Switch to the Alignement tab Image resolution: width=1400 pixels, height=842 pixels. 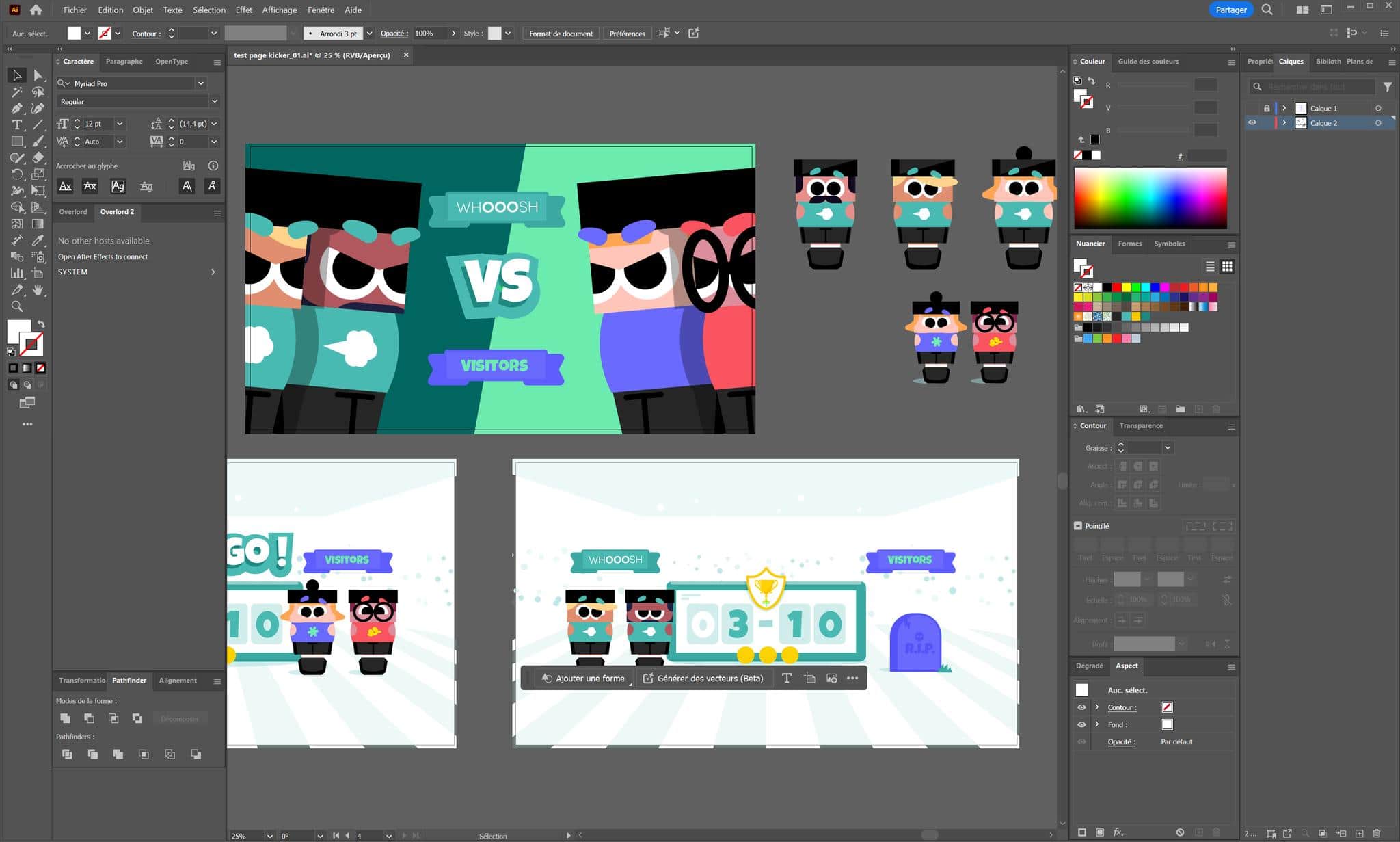177,680
